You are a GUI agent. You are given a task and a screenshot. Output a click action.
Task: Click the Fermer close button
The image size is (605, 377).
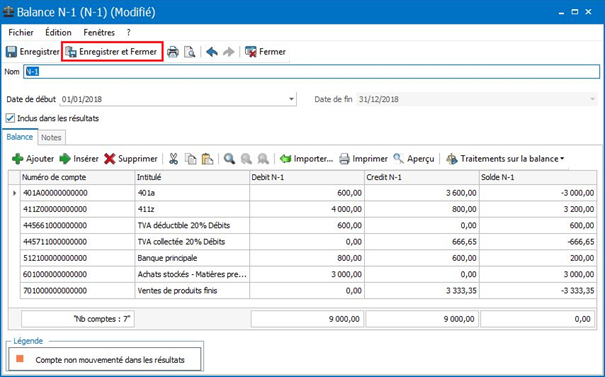point(265,52)
